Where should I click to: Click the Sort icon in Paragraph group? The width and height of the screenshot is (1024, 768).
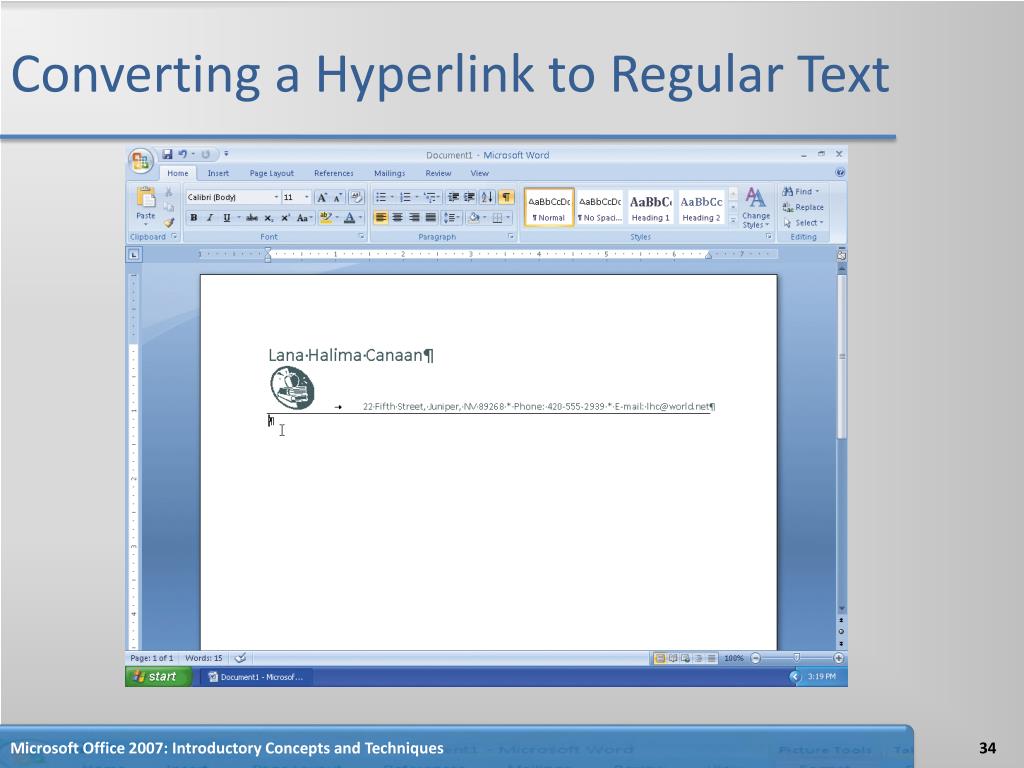click(487, 197)
